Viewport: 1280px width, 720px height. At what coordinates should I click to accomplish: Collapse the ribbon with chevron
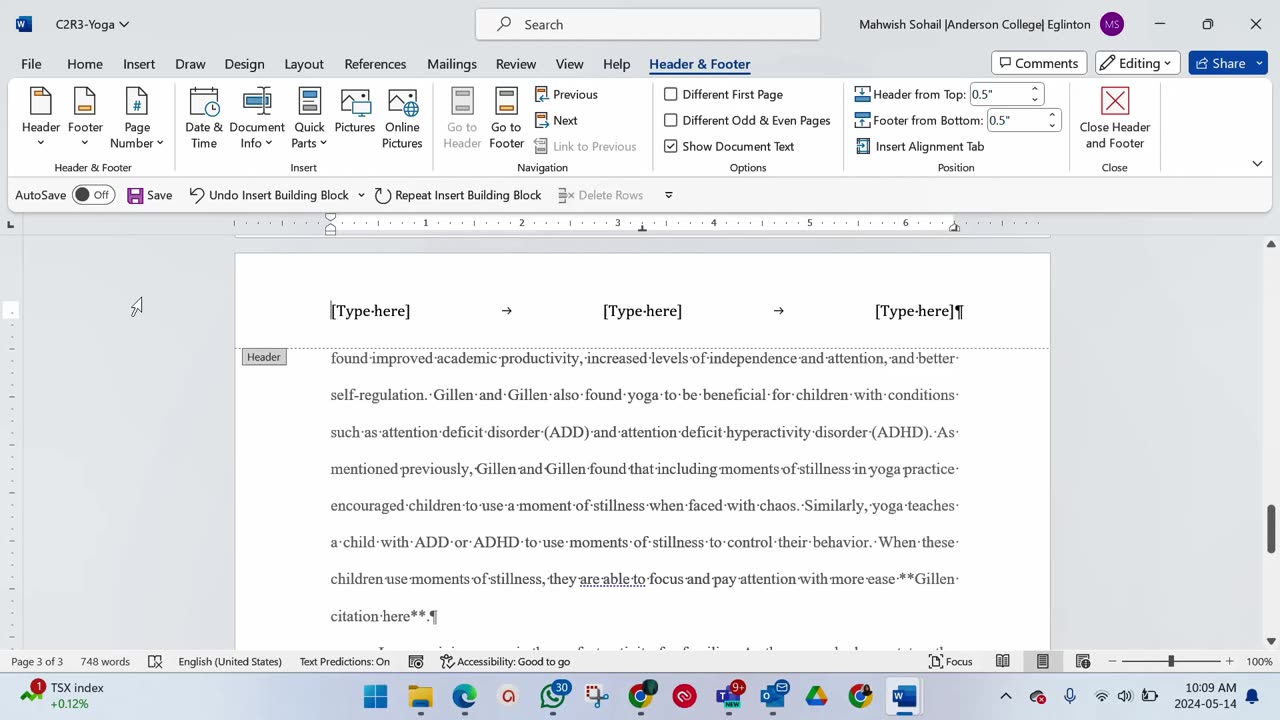(1257, 163)
